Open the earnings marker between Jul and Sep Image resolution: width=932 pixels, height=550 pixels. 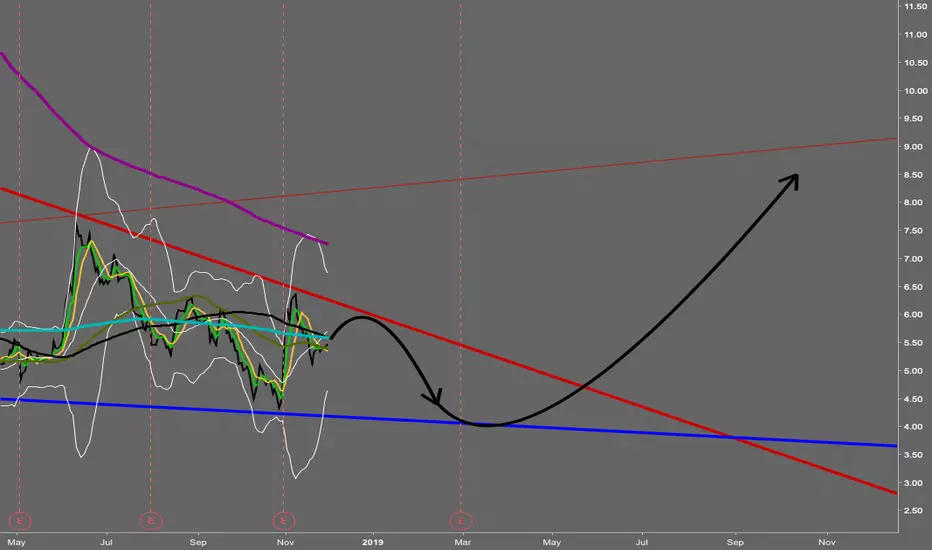click(x=151, y=521)
